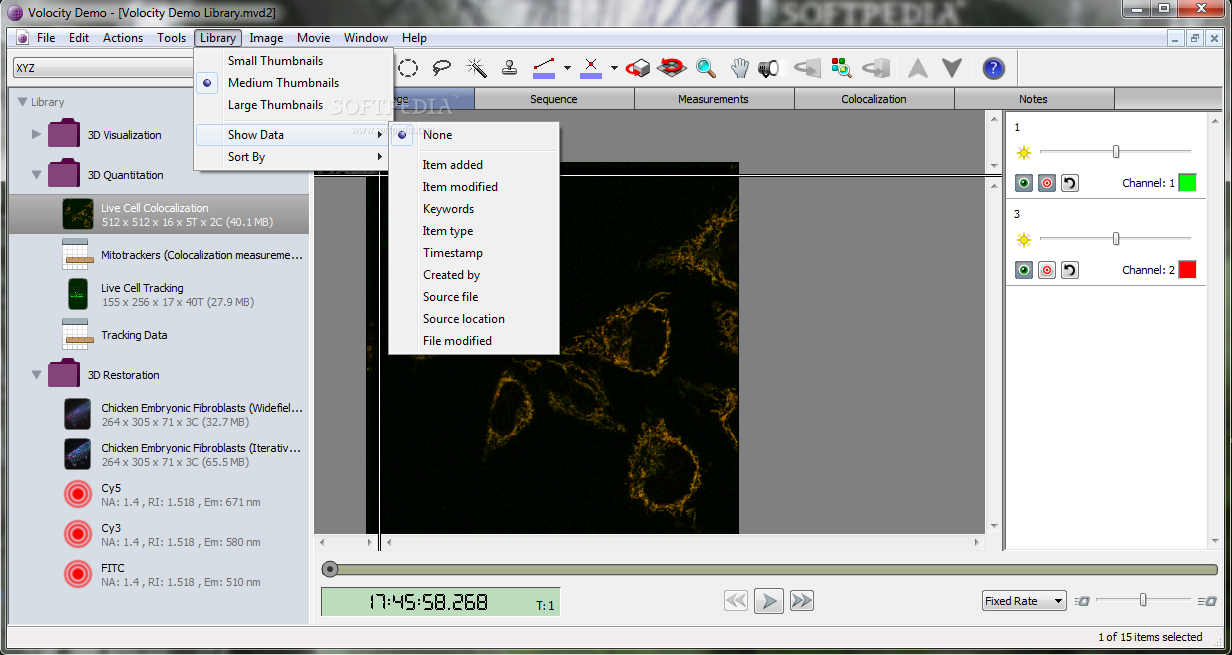This screenshot has width=1232, height=655.
Task: Toggle channel 2 red target button
Action: pos(1047,270)
